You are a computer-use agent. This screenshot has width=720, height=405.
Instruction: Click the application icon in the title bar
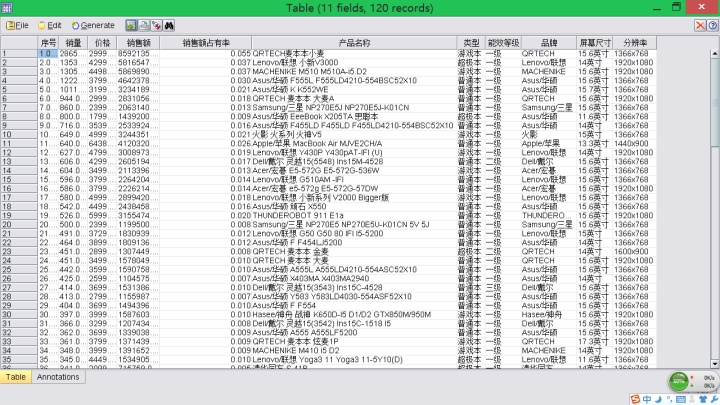click(6, 7)
